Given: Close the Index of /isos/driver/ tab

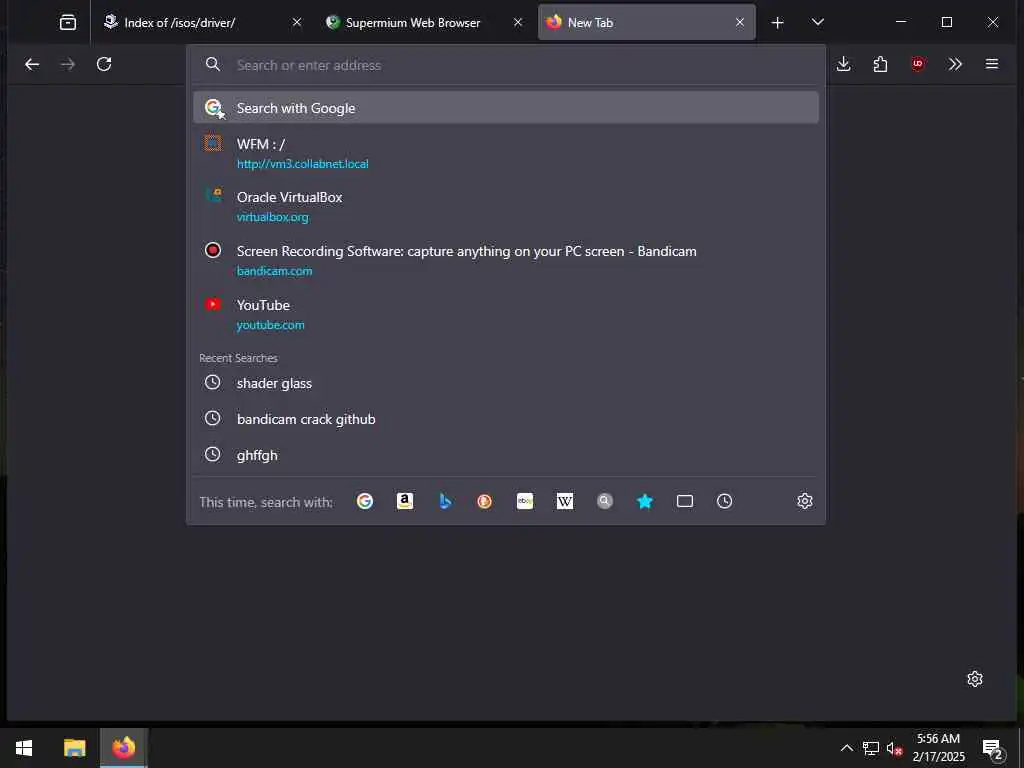Looking at the screenshot, I should tap(296, 23).
